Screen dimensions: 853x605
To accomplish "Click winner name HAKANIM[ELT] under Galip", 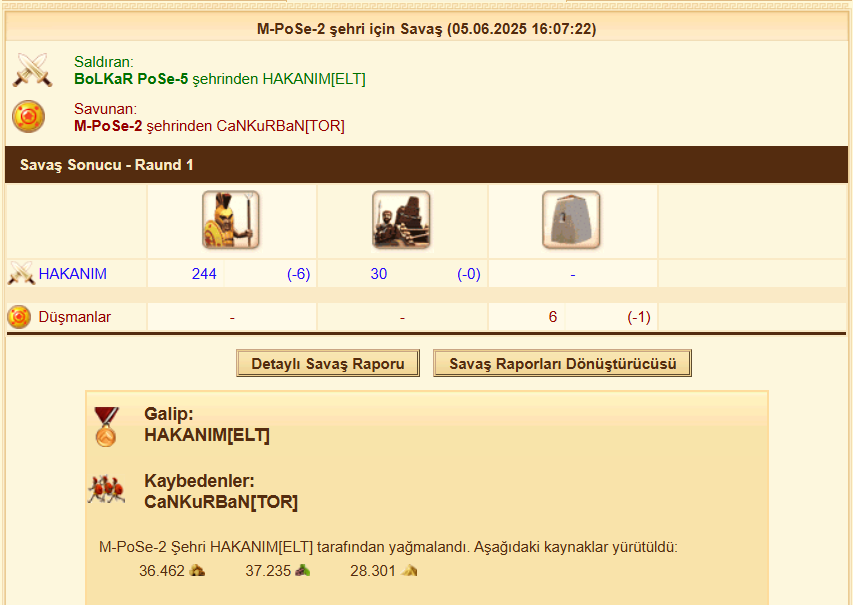I will pyautogui.click(x=207, y=435).
